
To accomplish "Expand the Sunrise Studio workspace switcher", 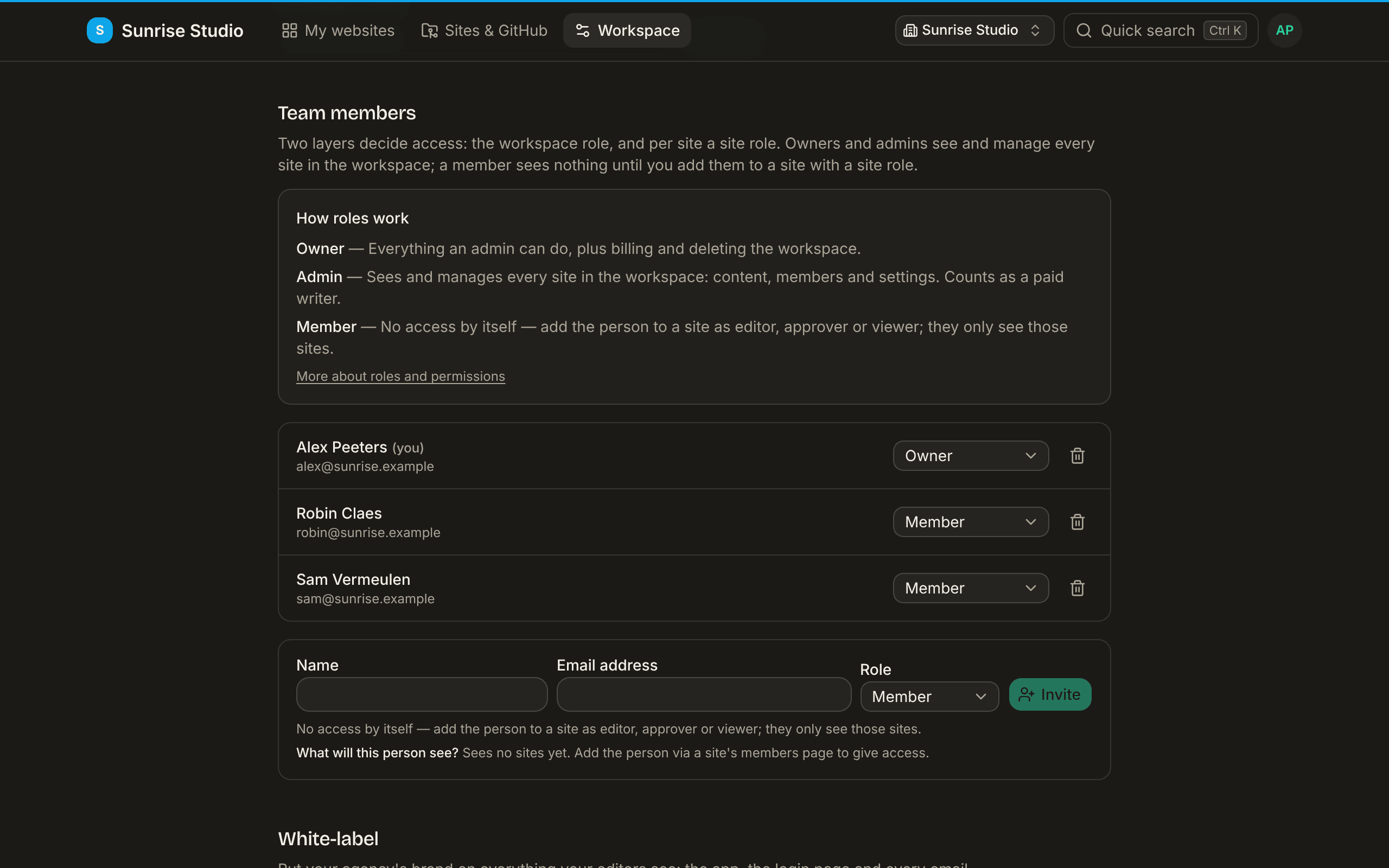I will pyautogui.click(x=974, y=30).
